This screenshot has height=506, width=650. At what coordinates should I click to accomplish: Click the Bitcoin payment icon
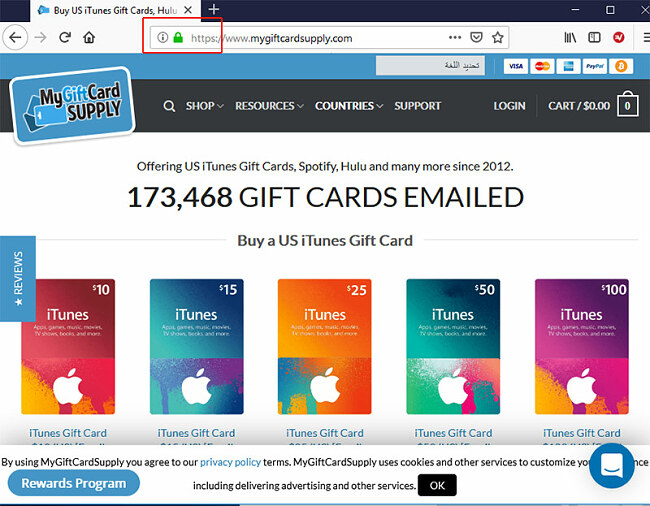[x=621, y=66]
